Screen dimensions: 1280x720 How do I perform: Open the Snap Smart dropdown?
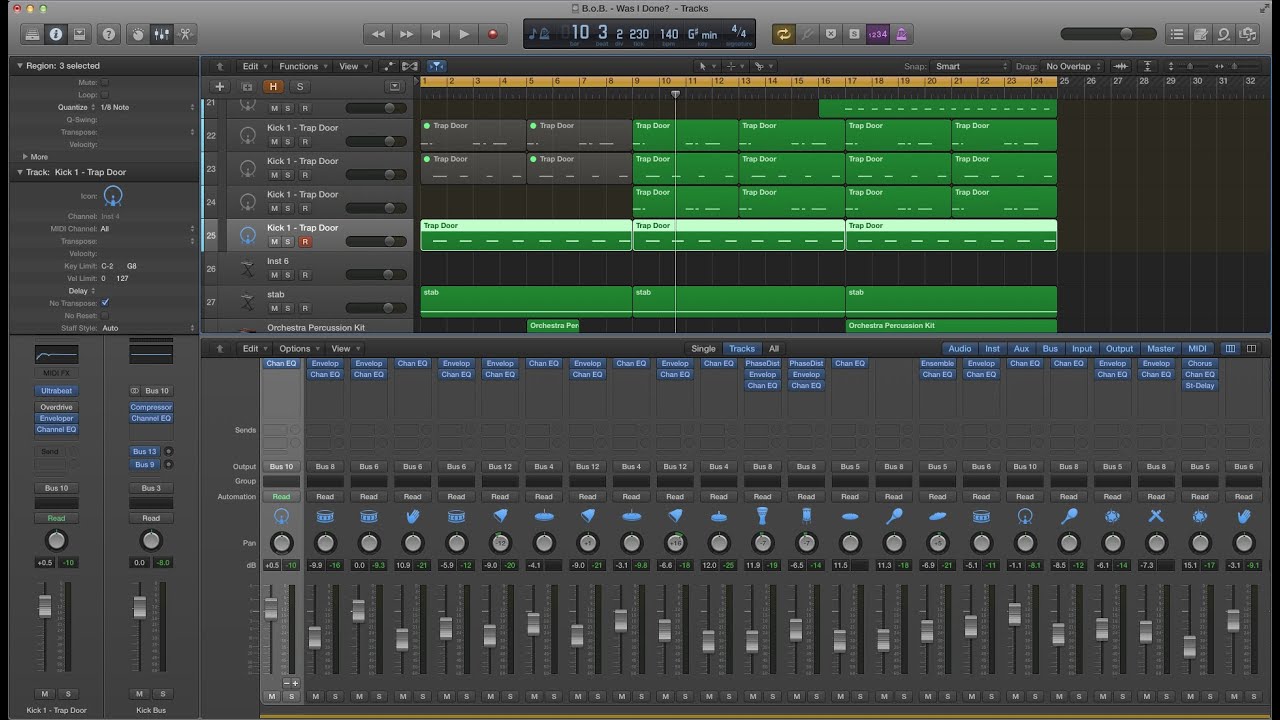pyautogui.click(x=971, y=66)
